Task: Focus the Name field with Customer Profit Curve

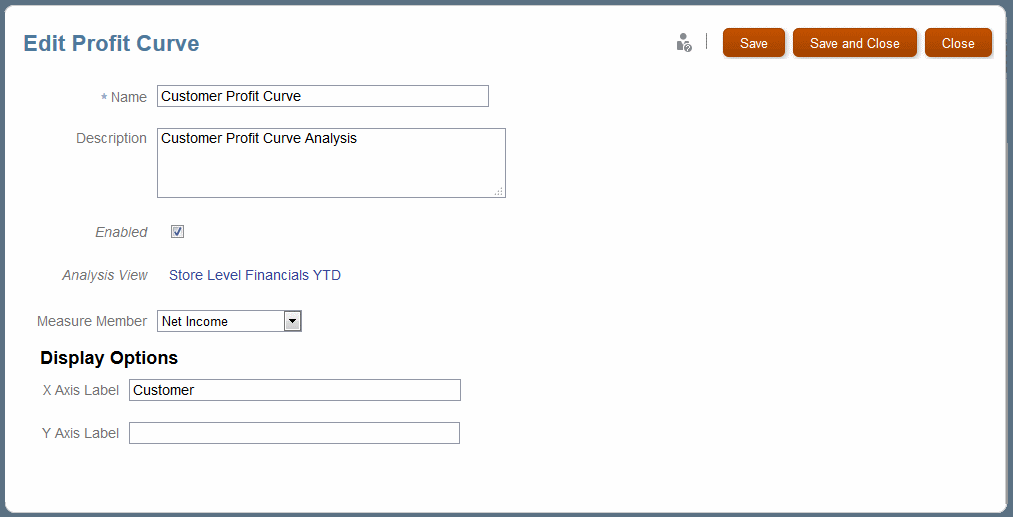Action: point(323,96)
